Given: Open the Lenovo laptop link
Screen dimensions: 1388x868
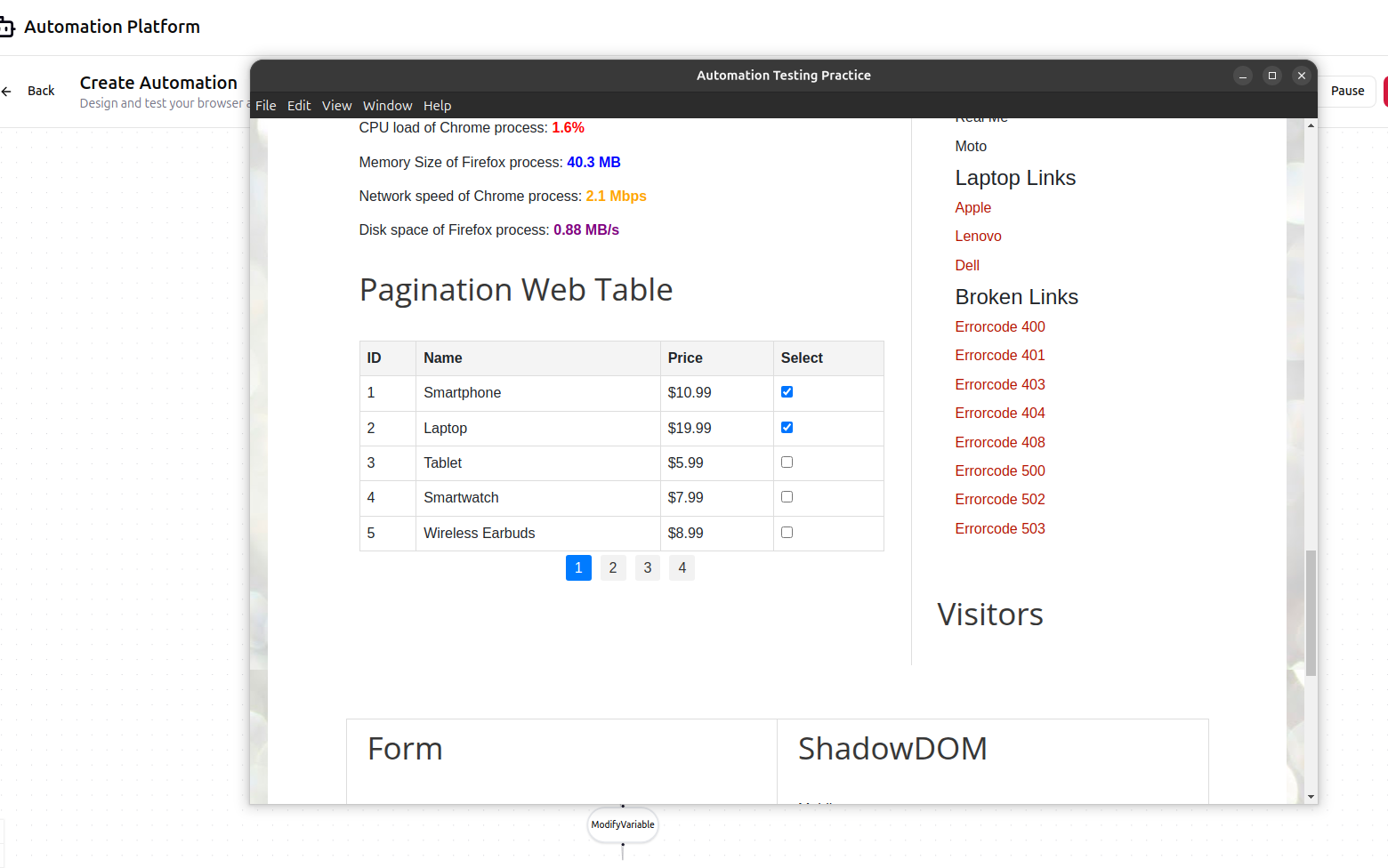Looking at the screenshot, I should [x=978, y=236].
